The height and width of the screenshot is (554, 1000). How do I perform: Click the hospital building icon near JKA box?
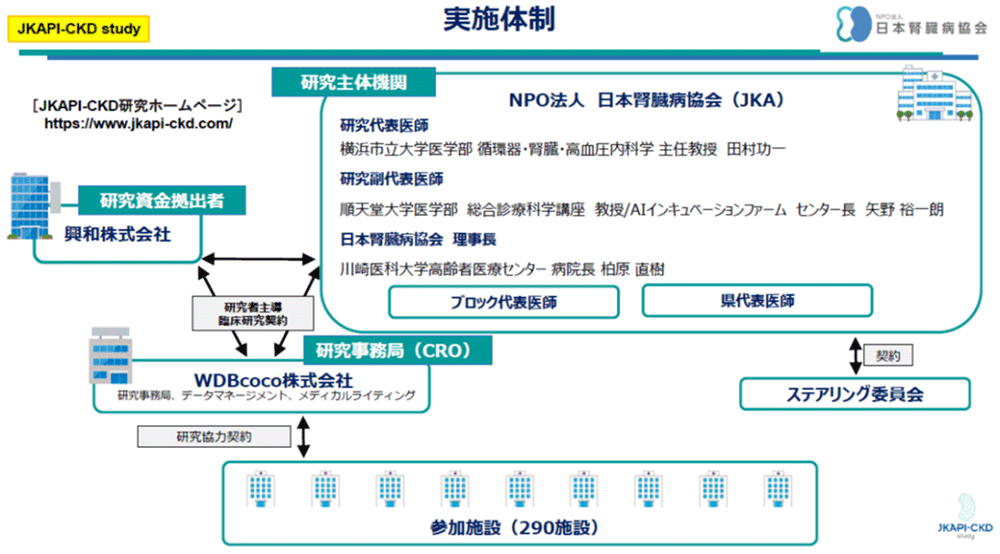click(x=935, y=93)
